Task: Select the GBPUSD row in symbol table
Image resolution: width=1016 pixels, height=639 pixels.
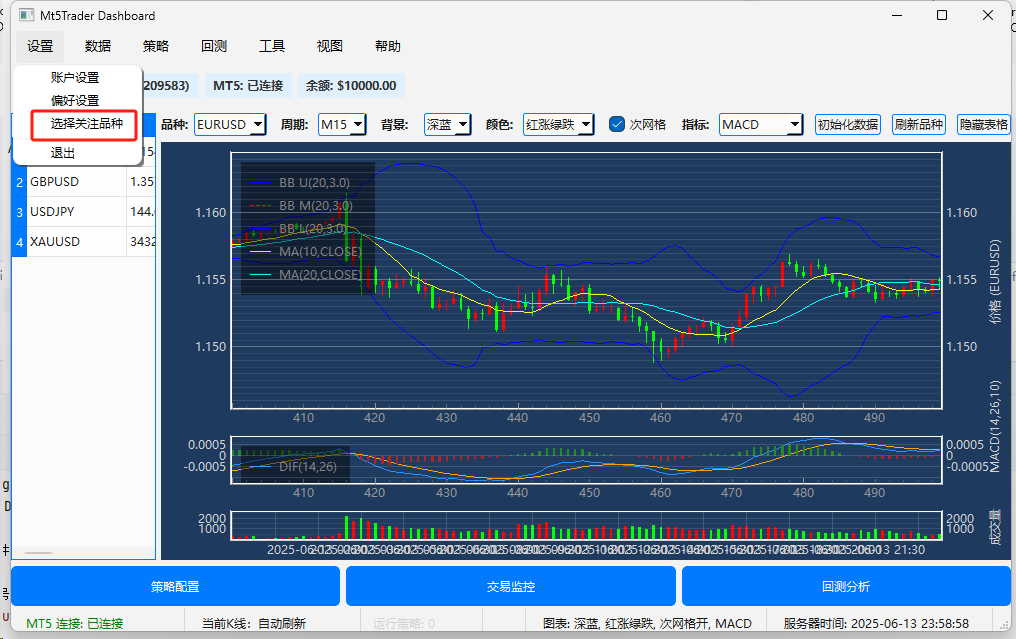Action: click(91, 181)
